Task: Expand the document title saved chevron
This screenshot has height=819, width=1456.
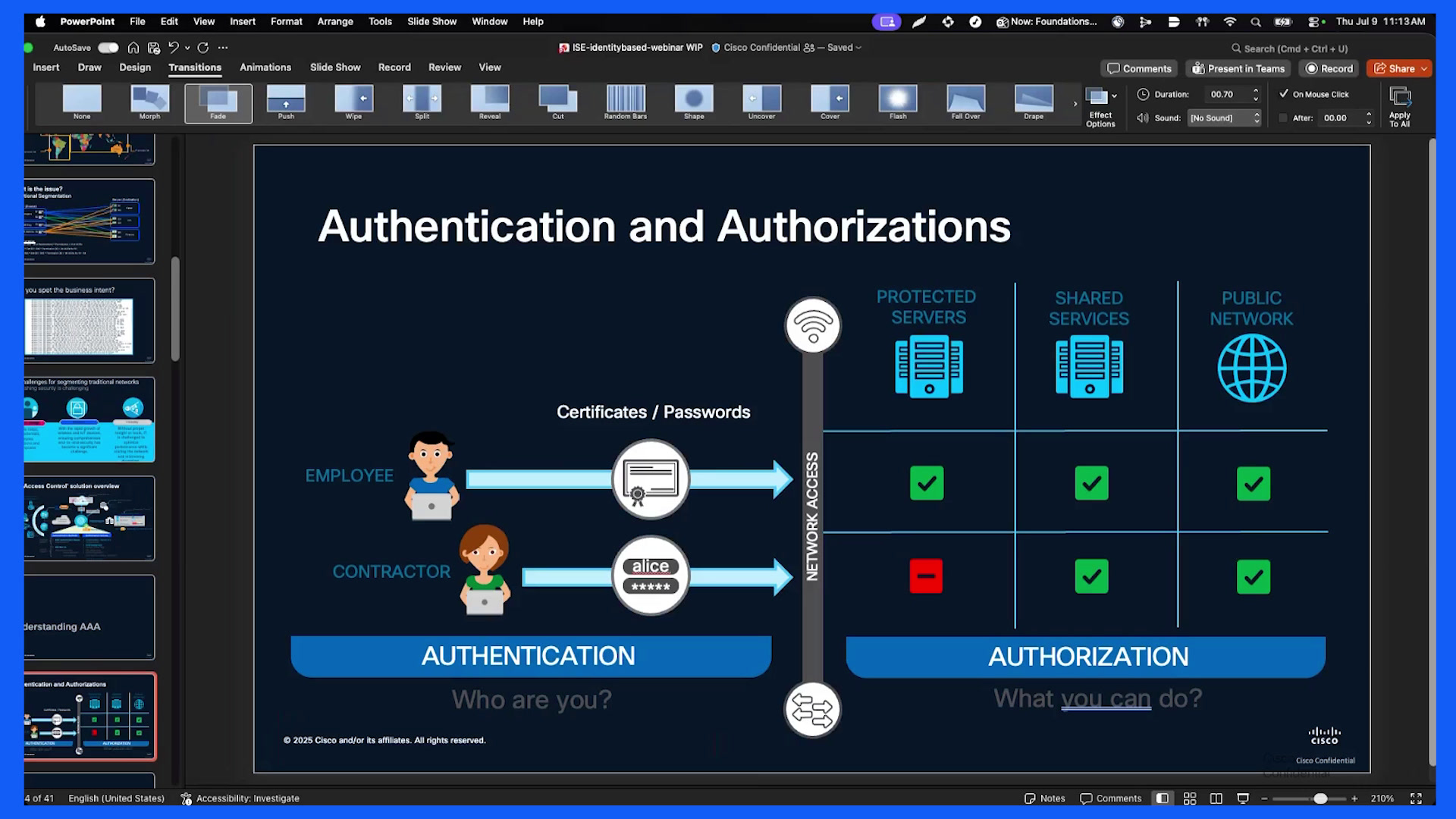Action: point(858,48)
